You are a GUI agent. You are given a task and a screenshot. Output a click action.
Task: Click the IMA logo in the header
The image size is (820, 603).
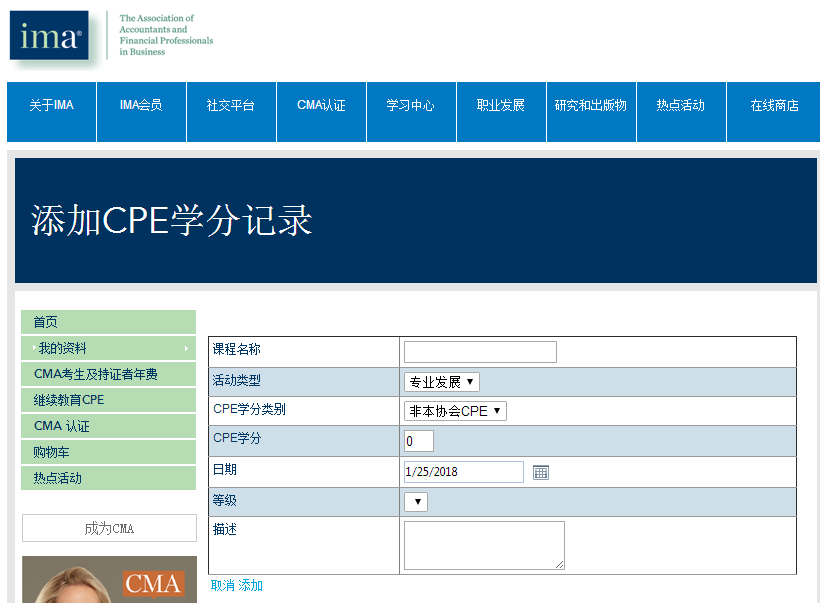[49, 34]
